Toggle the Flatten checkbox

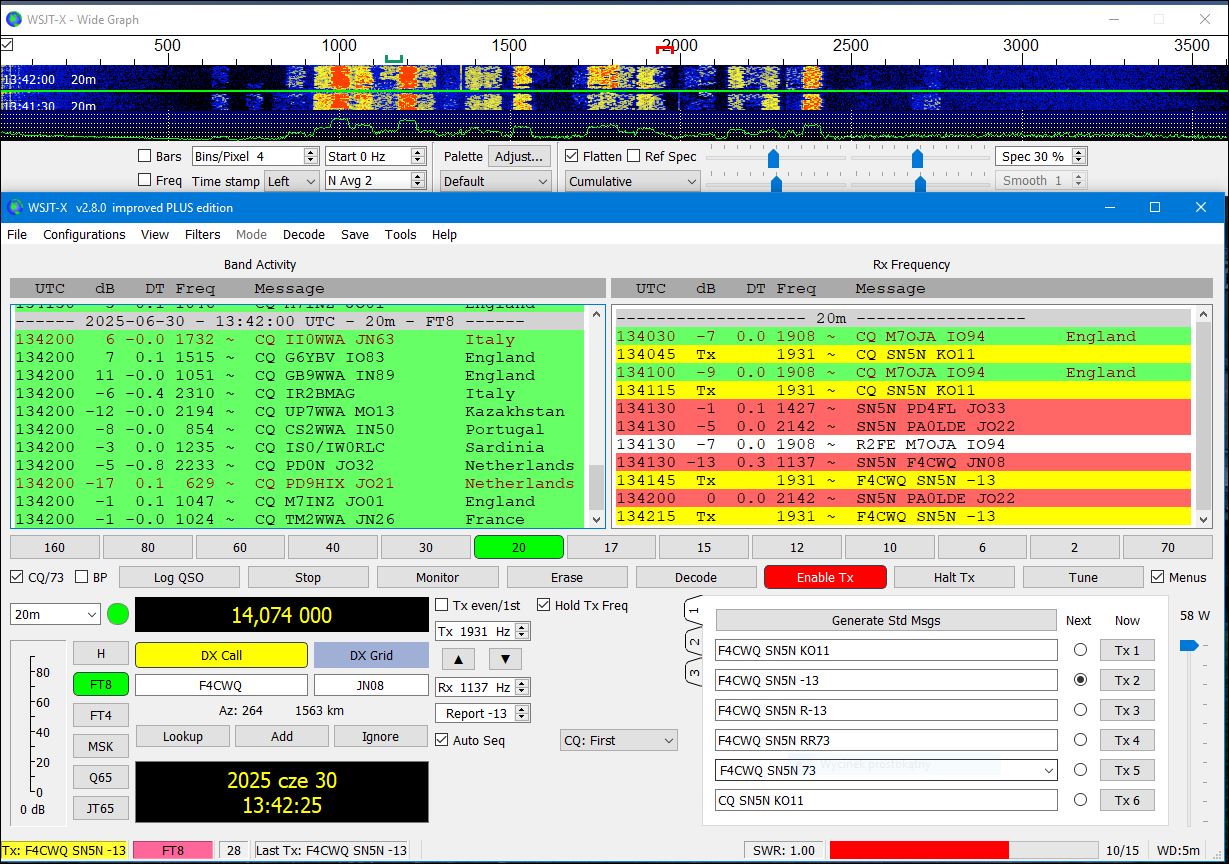tap(571, 156)
